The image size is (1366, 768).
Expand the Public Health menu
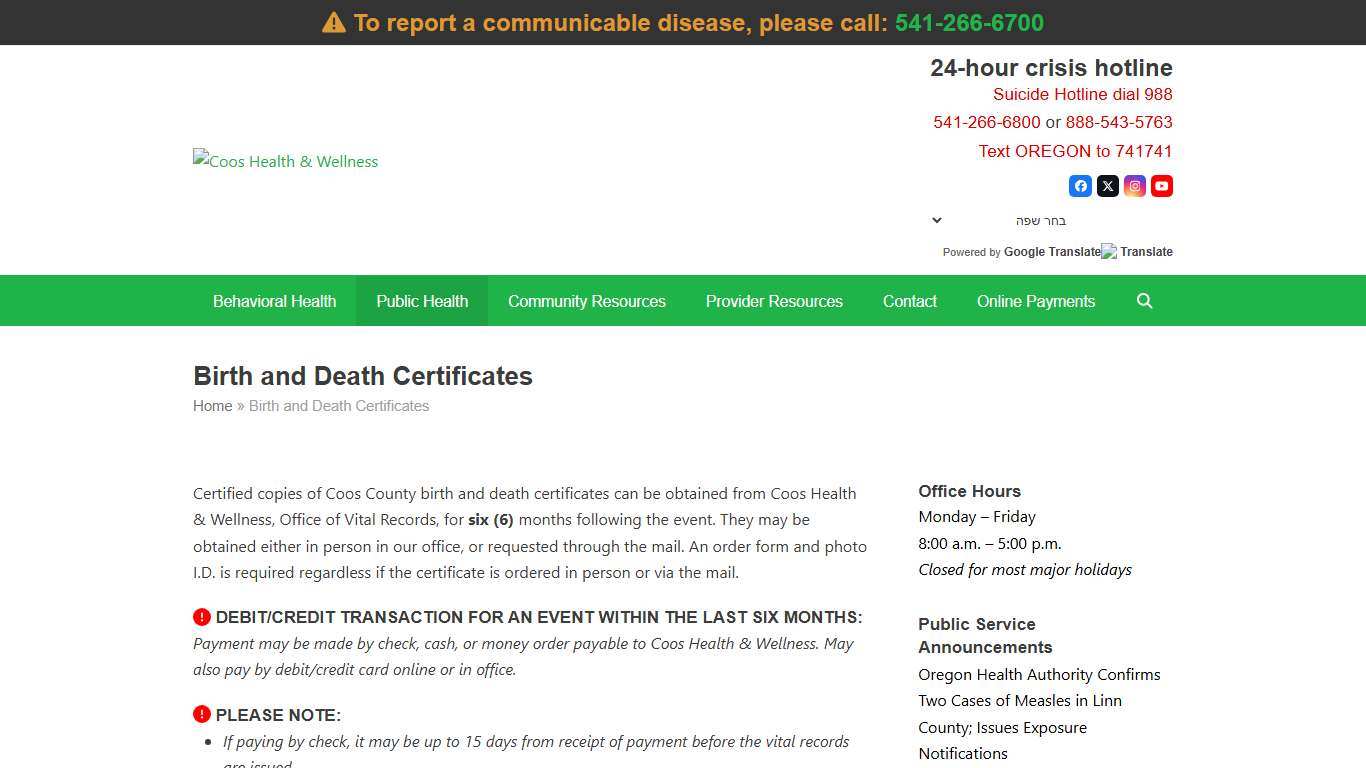click(421, 300)
